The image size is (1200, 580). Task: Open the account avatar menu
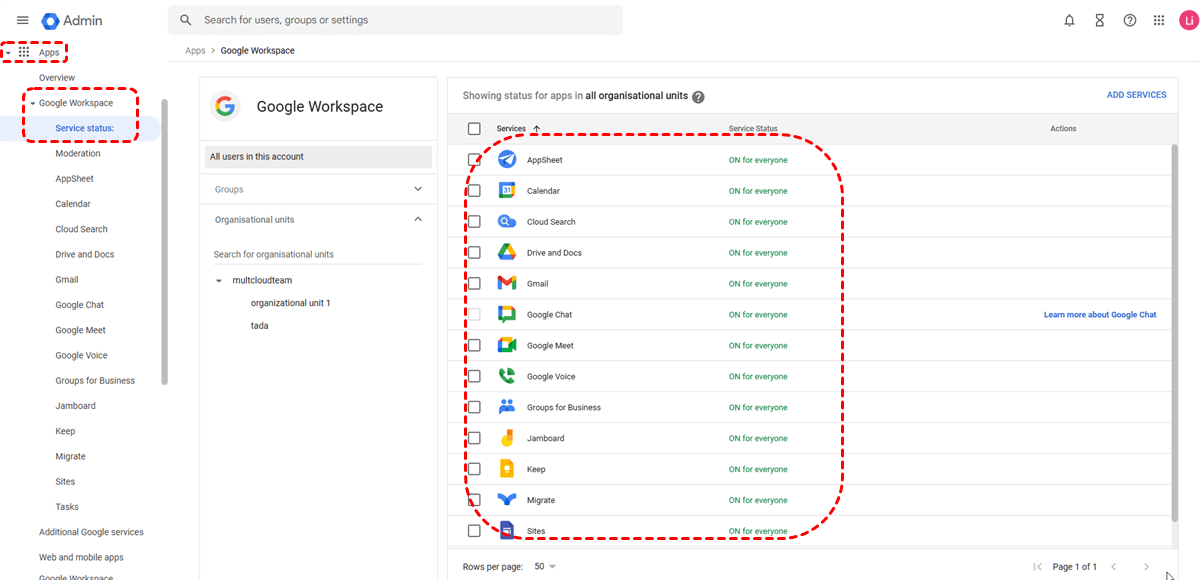pyautogui.click(x=1188, y=20)
